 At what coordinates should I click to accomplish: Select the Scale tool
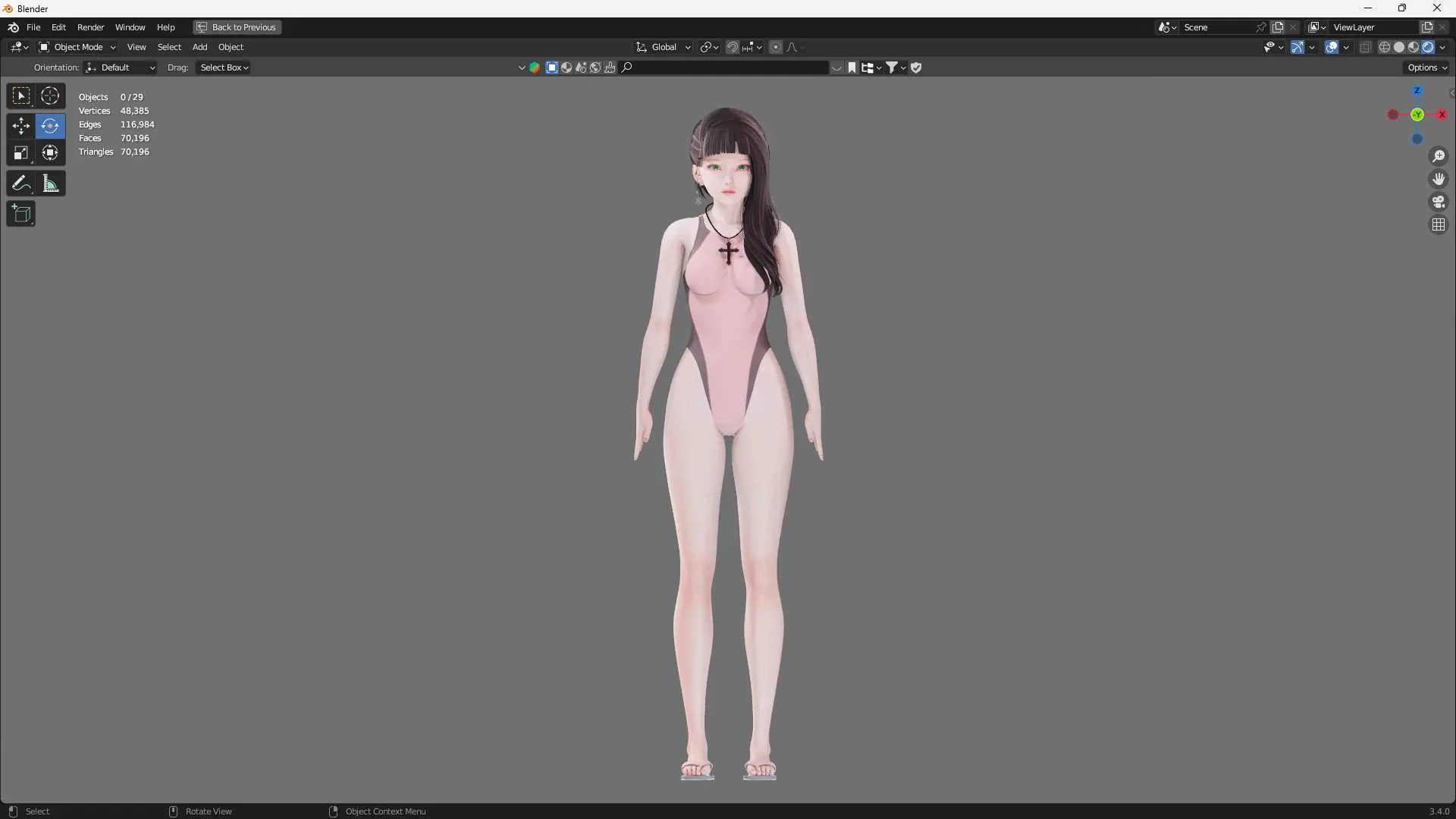pyautogui.click(x=20, y=152)
